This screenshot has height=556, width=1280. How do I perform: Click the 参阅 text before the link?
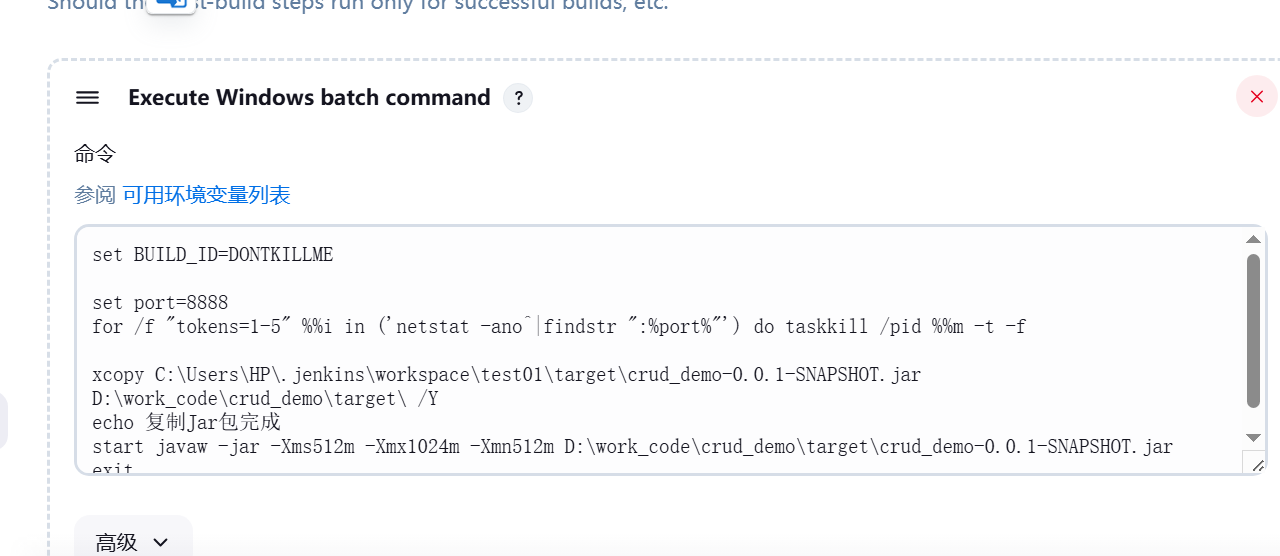pos(95,195)
